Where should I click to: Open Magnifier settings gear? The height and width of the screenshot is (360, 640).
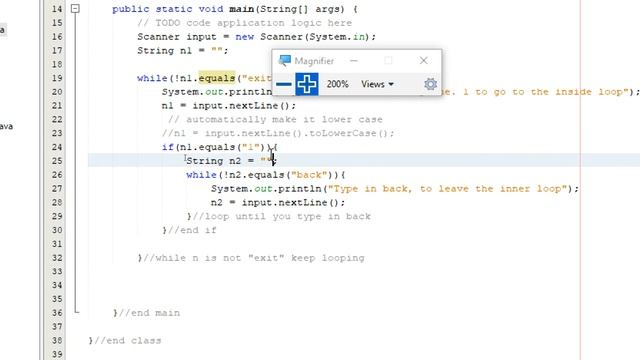point(430,84)
